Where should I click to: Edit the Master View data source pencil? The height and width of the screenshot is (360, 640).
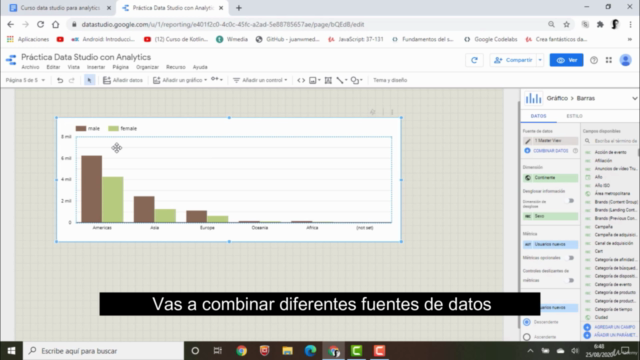[x=527, y=141]
